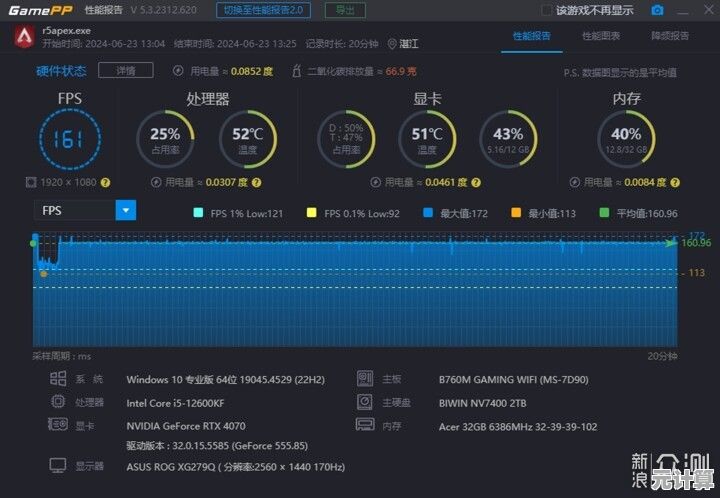Click the help icon beside 1920 × 1080
The width and height of the screenshot is (720, 498).
point(105,183)
